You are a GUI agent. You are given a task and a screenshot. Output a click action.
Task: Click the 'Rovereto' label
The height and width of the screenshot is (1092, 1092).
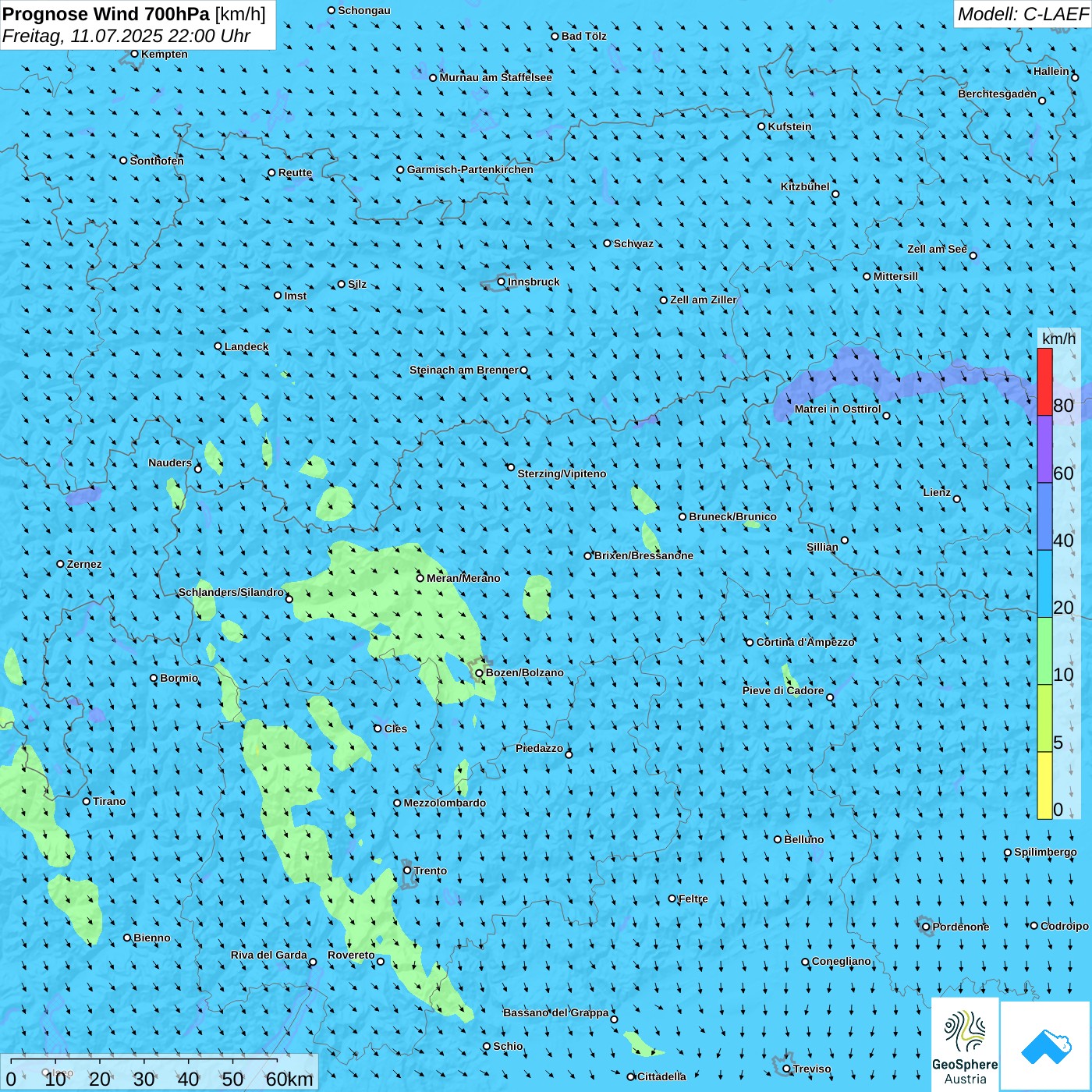point(351,955)
